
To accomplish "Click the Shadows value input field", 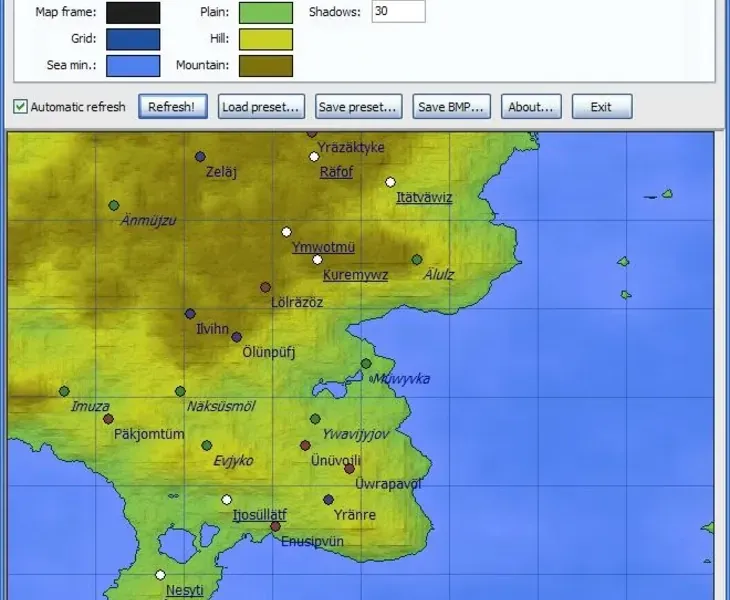I will pos(399,11).
